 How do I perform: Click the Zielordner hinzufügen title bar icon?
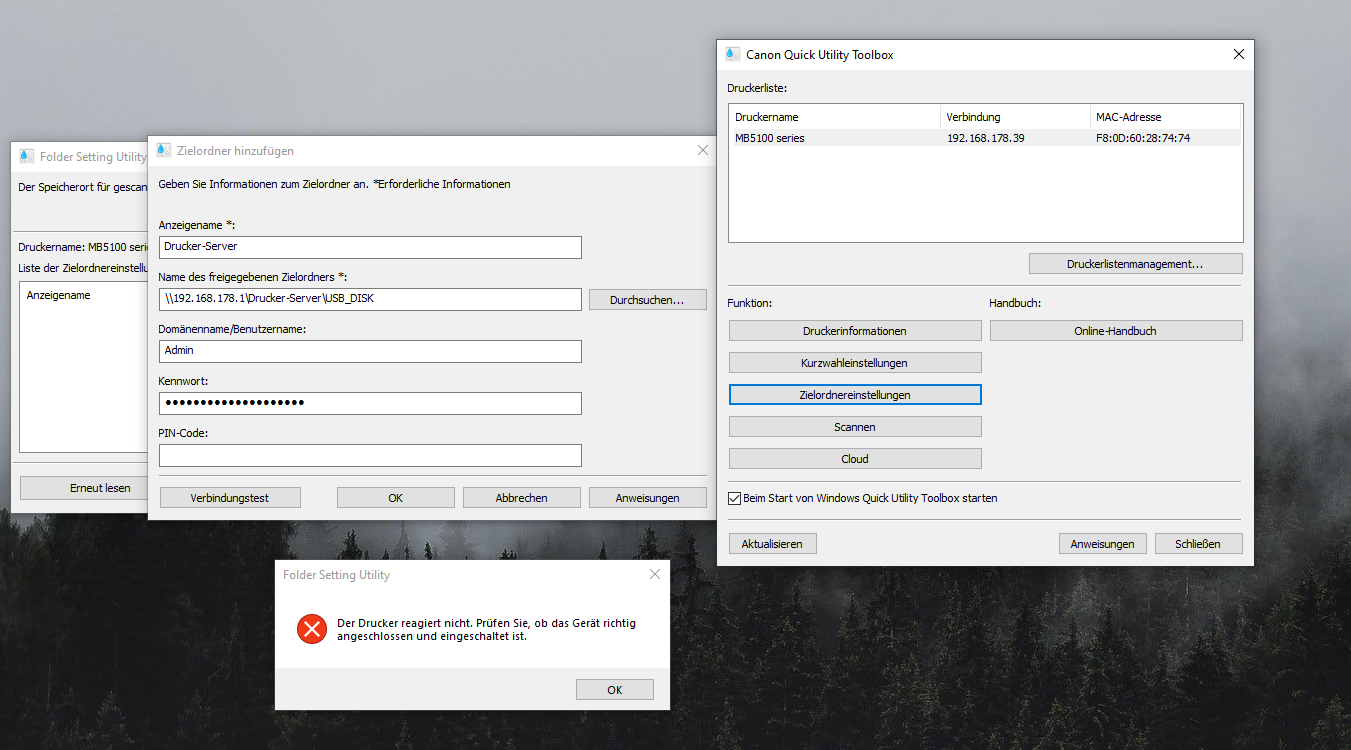(164, 151)
